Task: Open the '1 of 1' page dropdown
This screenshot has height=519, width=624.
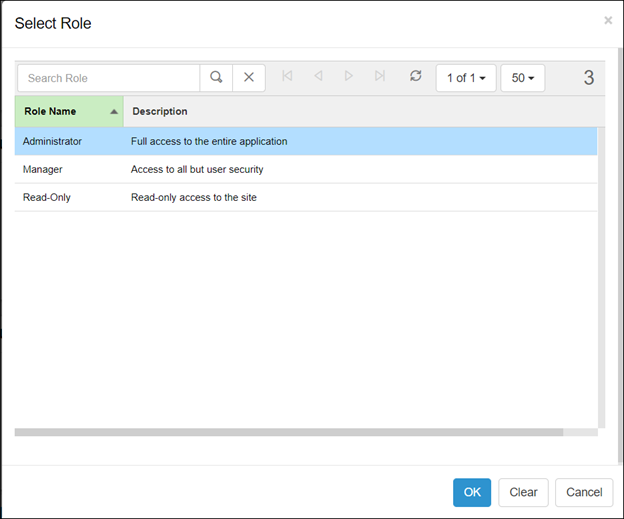Action: pyautogui.click(x=466, y=78)
